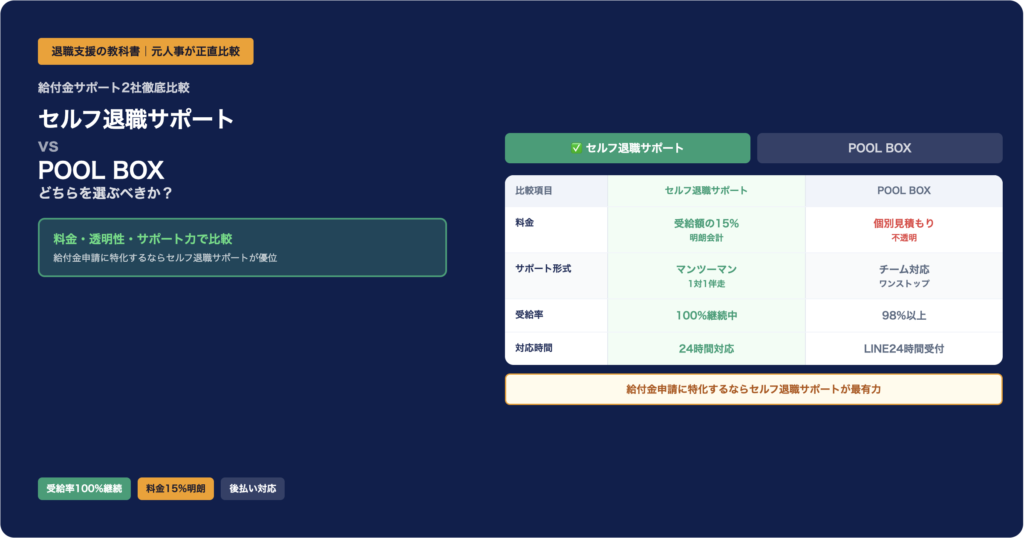1024x538 pixels.
Task: Select the サポート形式 row label
Action: (543, 270)
